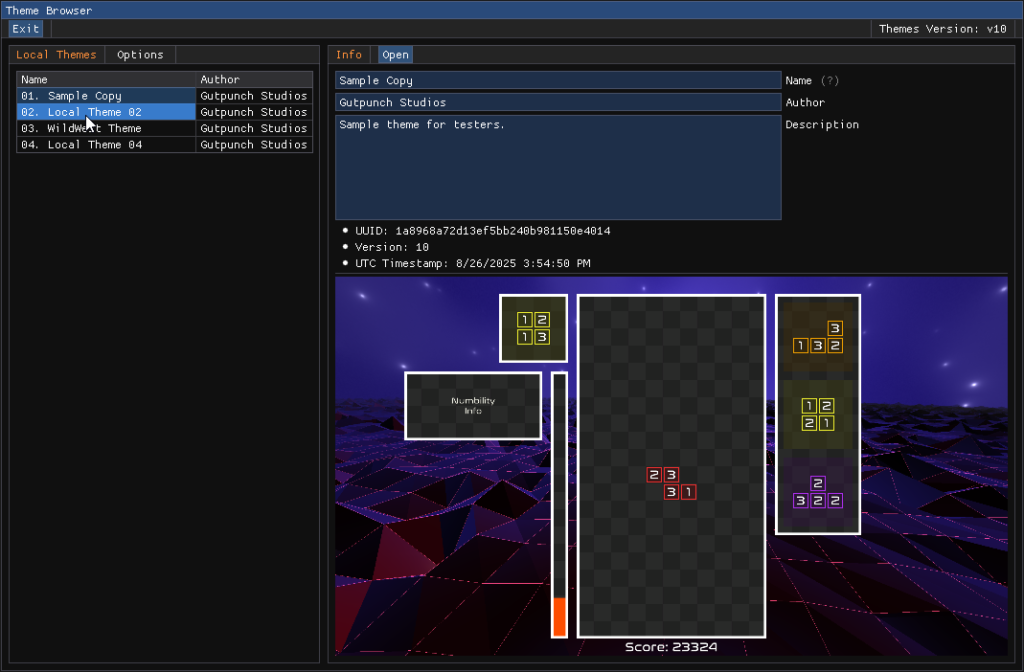Switch to the Open tab
1024x672 pixels.
click(x=395, y=55)
